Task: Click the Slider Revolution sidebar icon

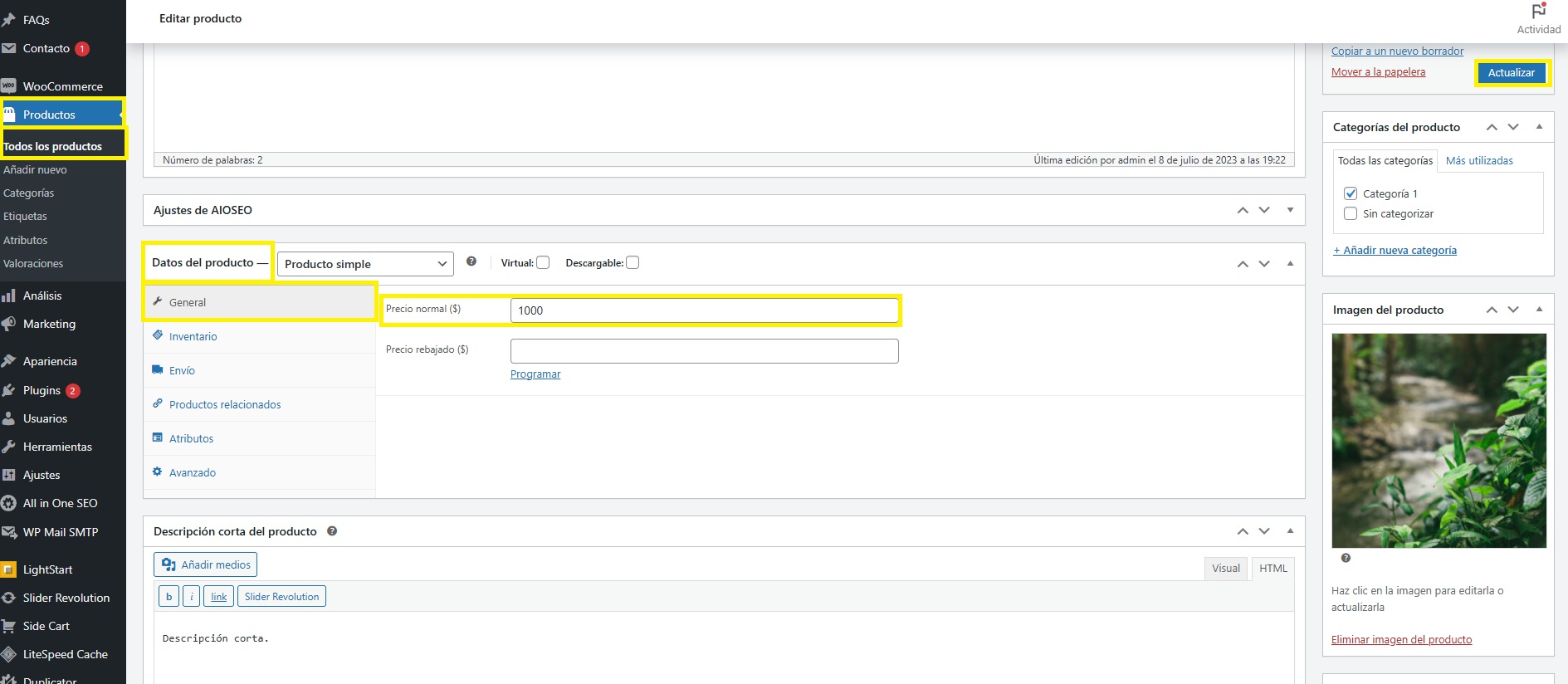Action: (9, 598)
